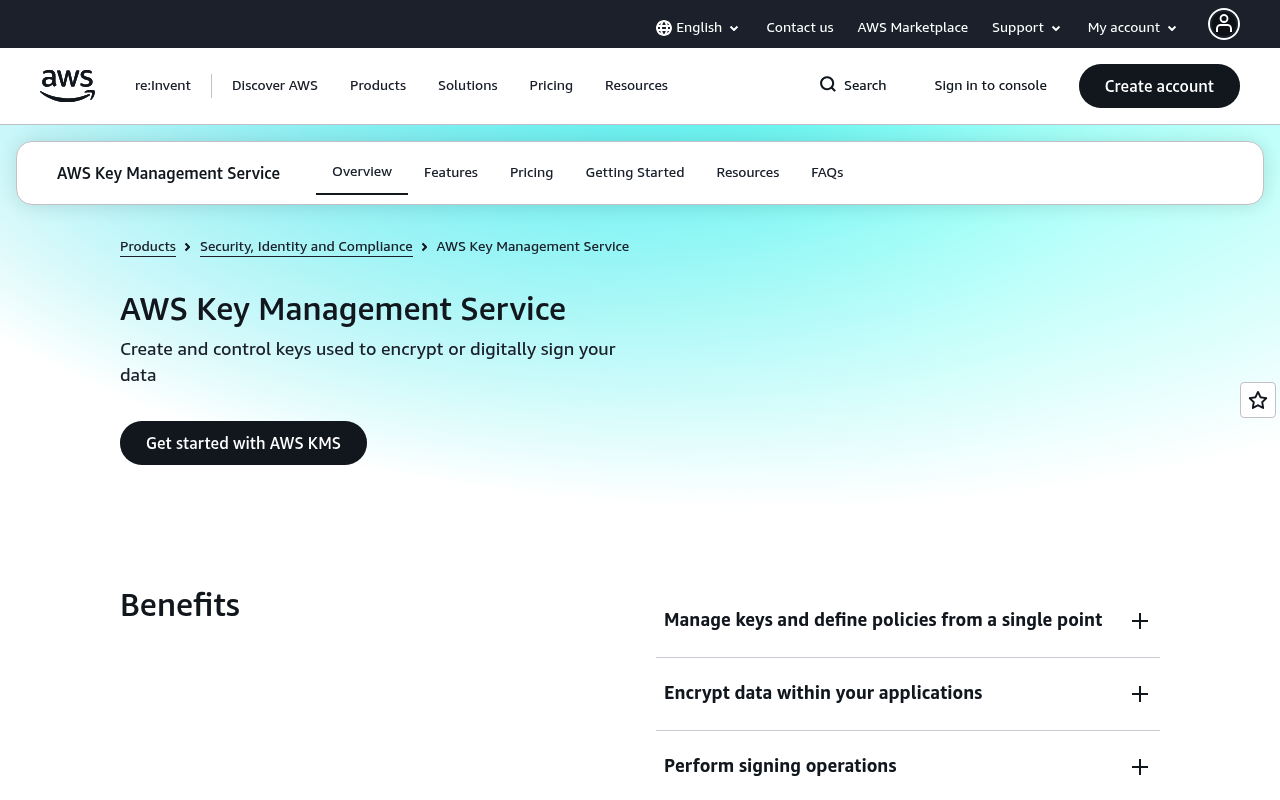Select the Getting Started tab
The height and width of the screenshot is (800, 1280).
pos(635,173)
